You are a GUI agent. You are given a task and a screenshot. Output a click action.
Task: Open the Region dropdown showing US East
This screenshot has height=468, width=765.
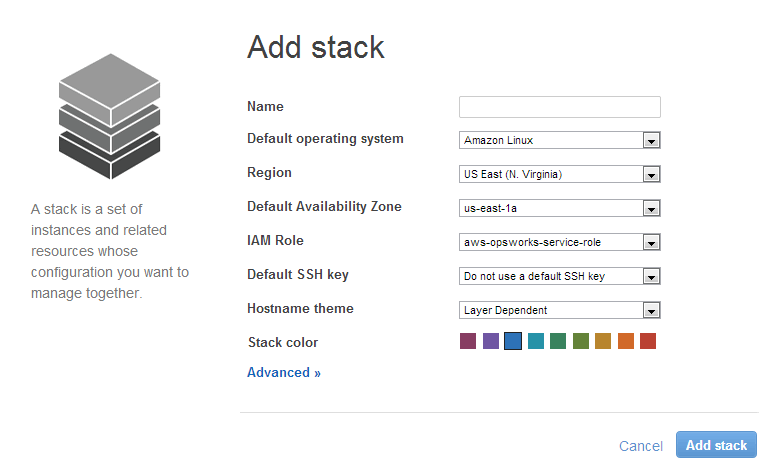(x=560, y=174)
